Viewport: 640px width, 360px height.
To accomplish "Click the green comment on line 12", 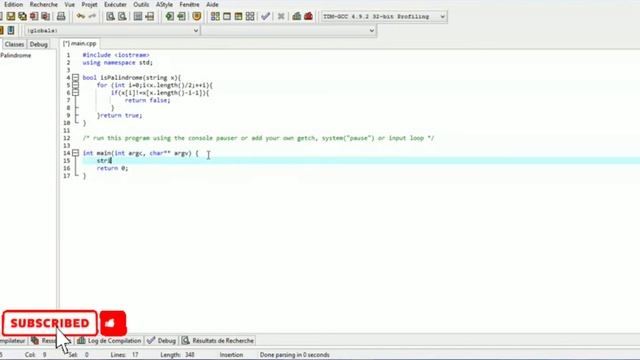I will (x=258, y=138).
